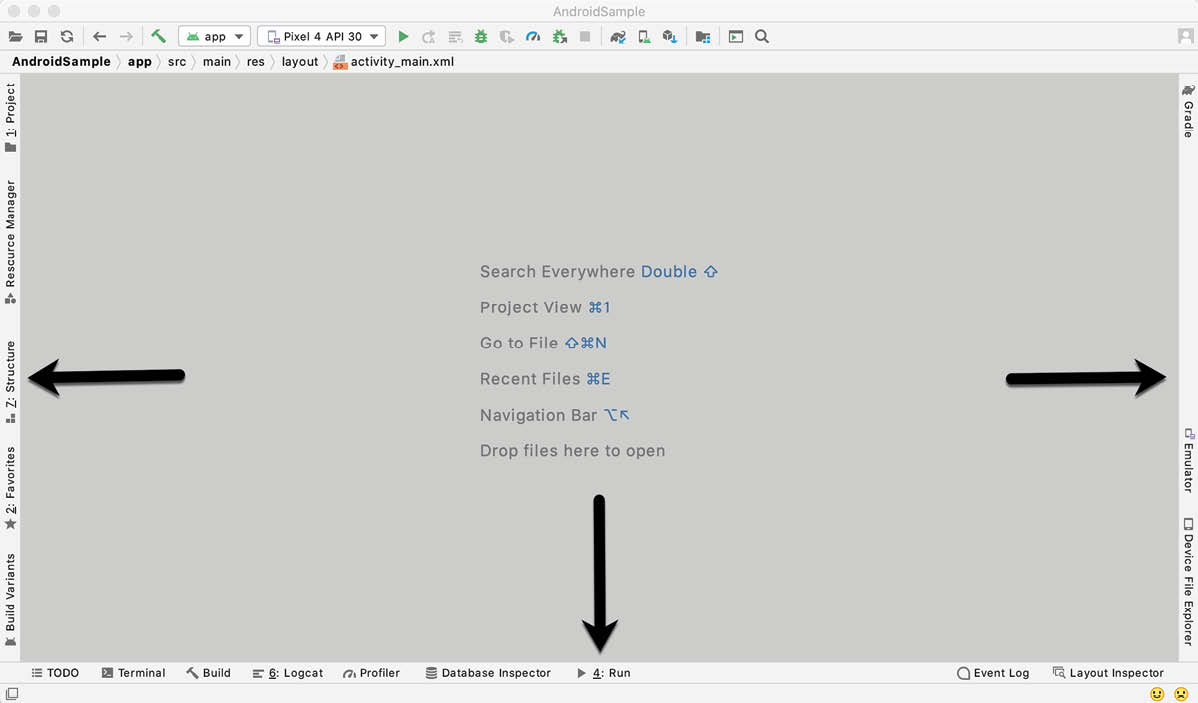Click activity_main.xml in the breadcrumb
The width and height of the screenshot is (1198, 703).
393,62
